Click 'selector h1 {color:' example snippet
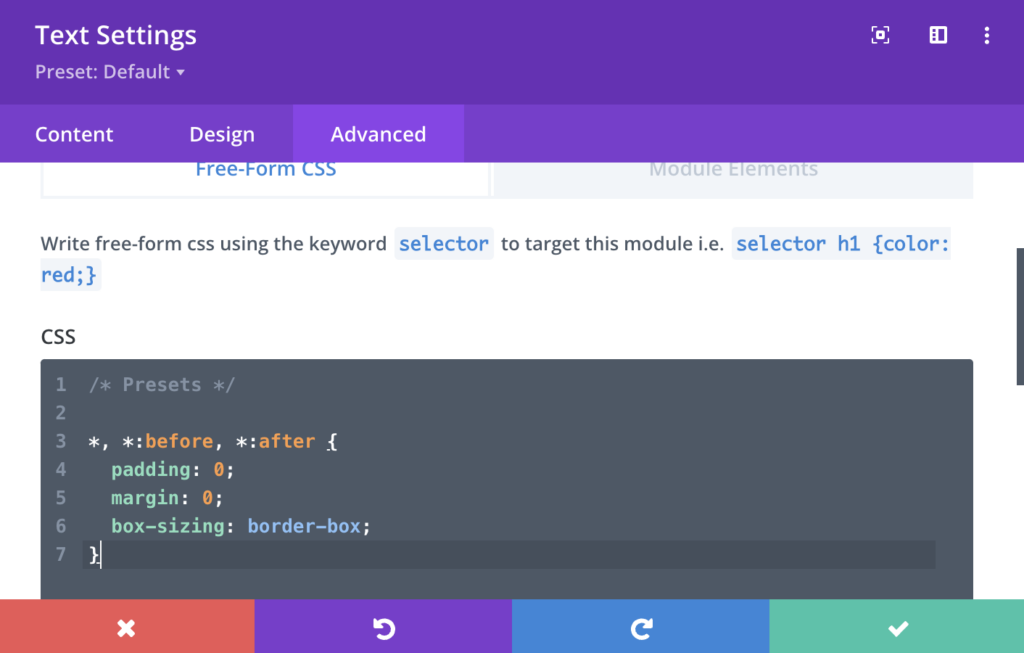 [842, 244]
